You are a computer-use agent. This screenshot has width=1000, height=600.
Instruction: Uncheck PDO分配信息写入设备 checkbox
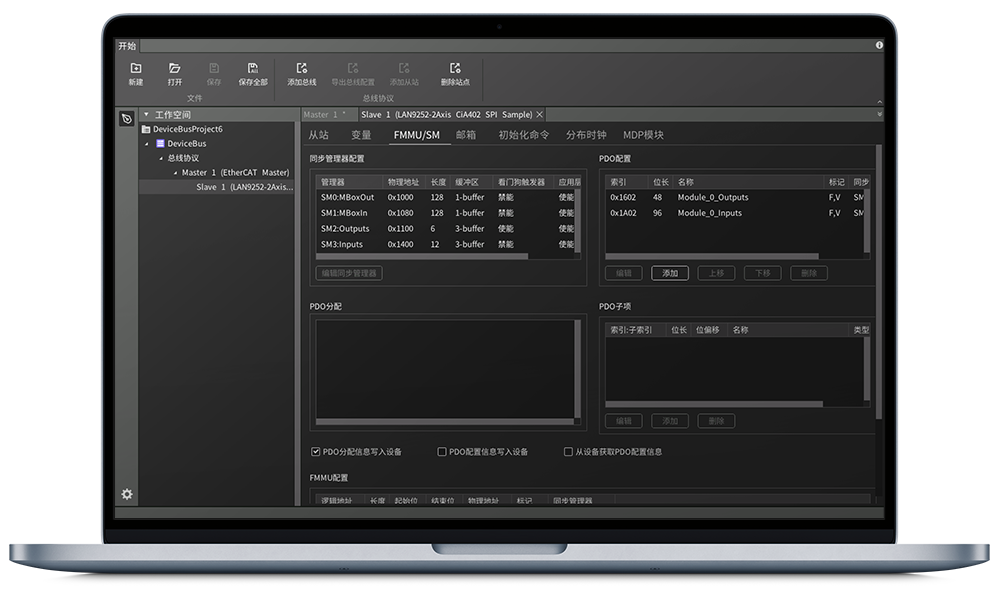[x=316, y=452]
